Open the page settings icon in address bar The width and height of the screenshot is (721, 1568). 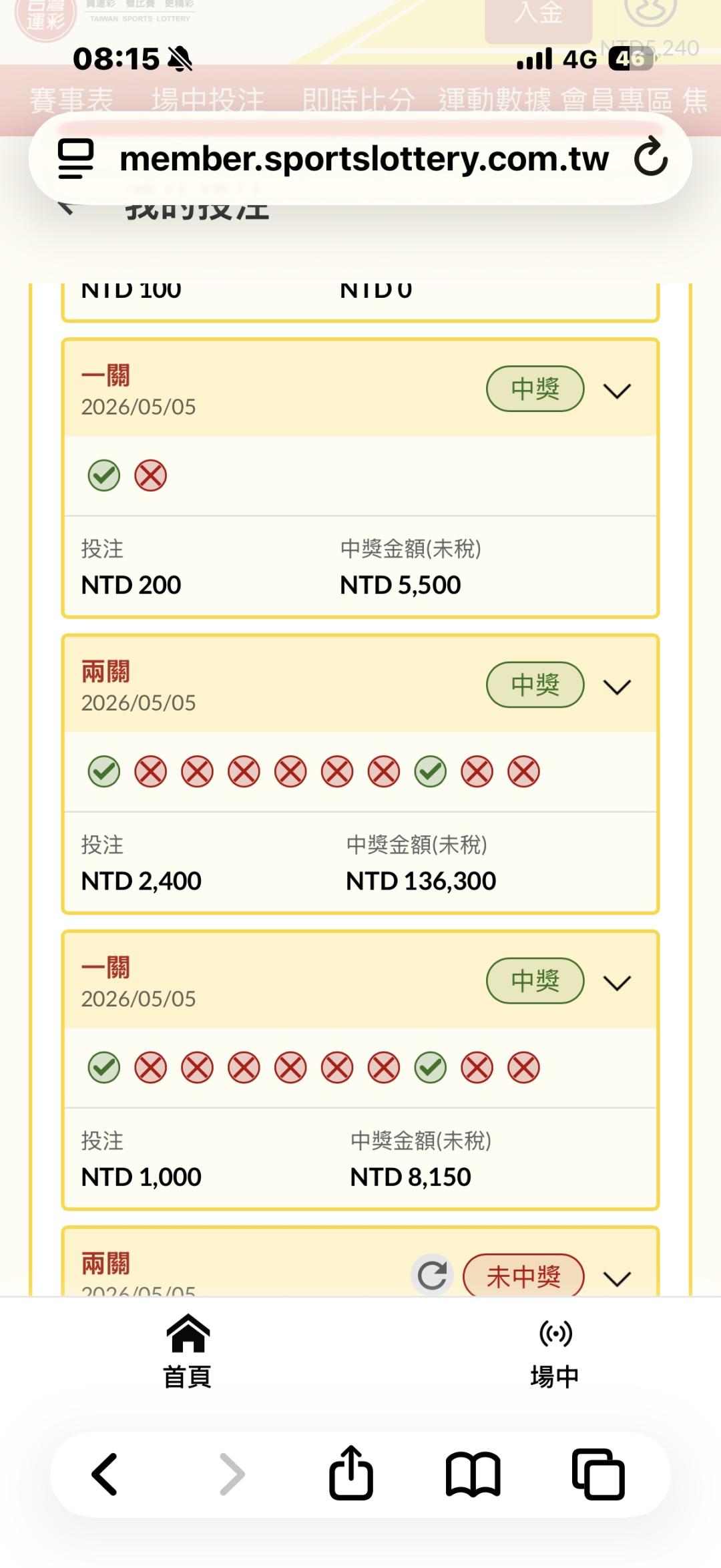[75, 158]
